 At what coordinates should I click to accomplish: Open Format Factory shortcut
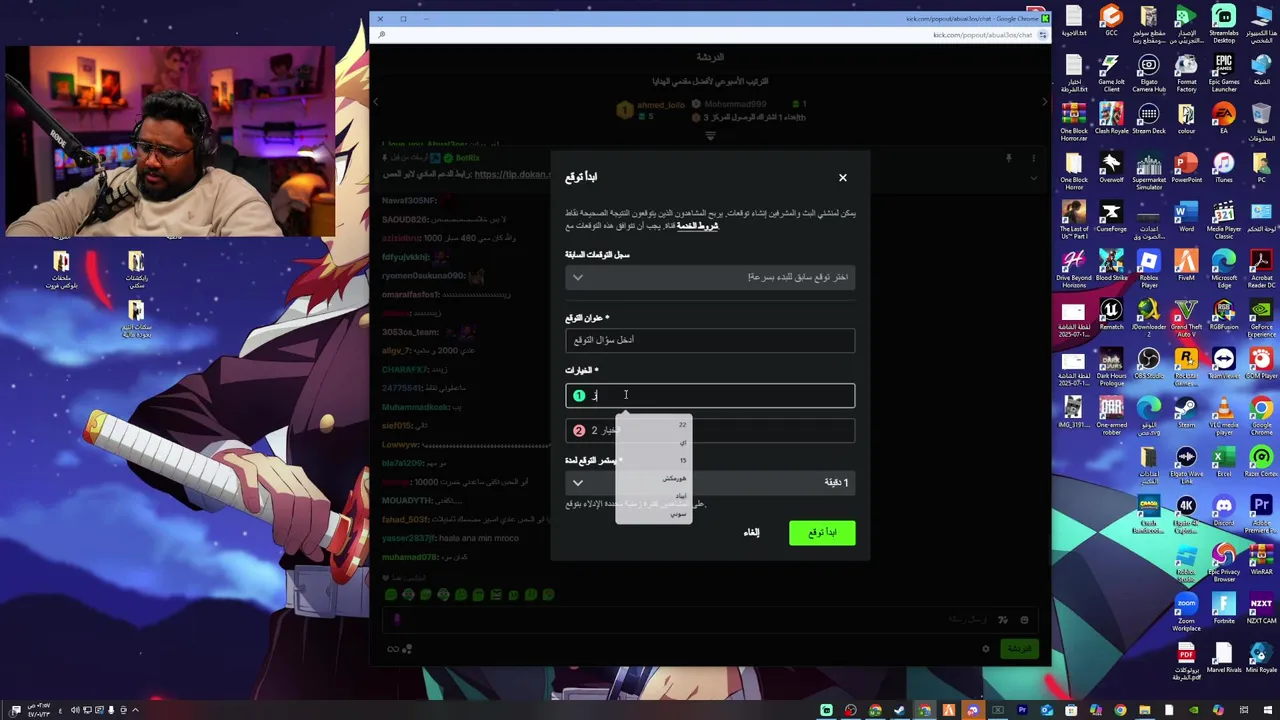pos(1186,73)
